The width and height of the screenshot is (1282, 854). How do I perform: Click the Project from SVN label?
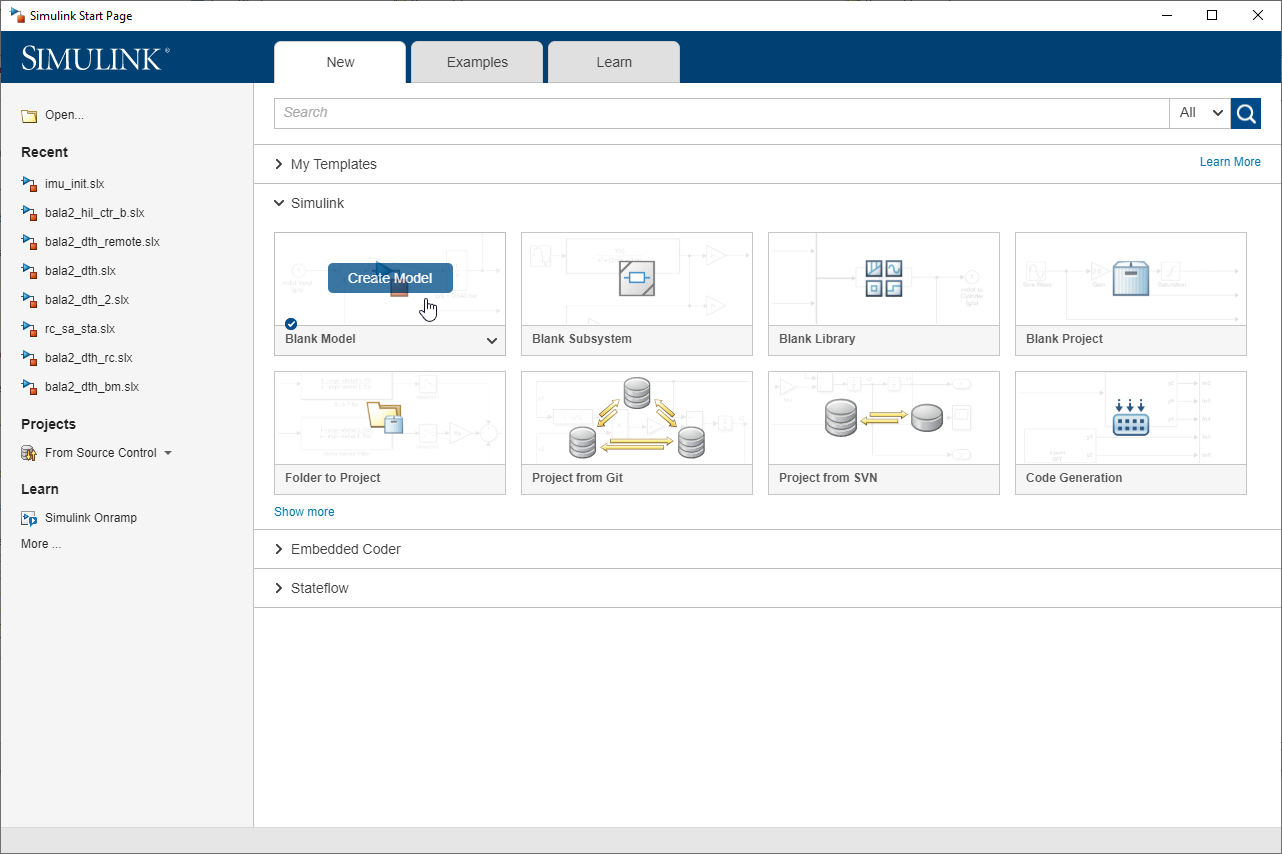828,478
